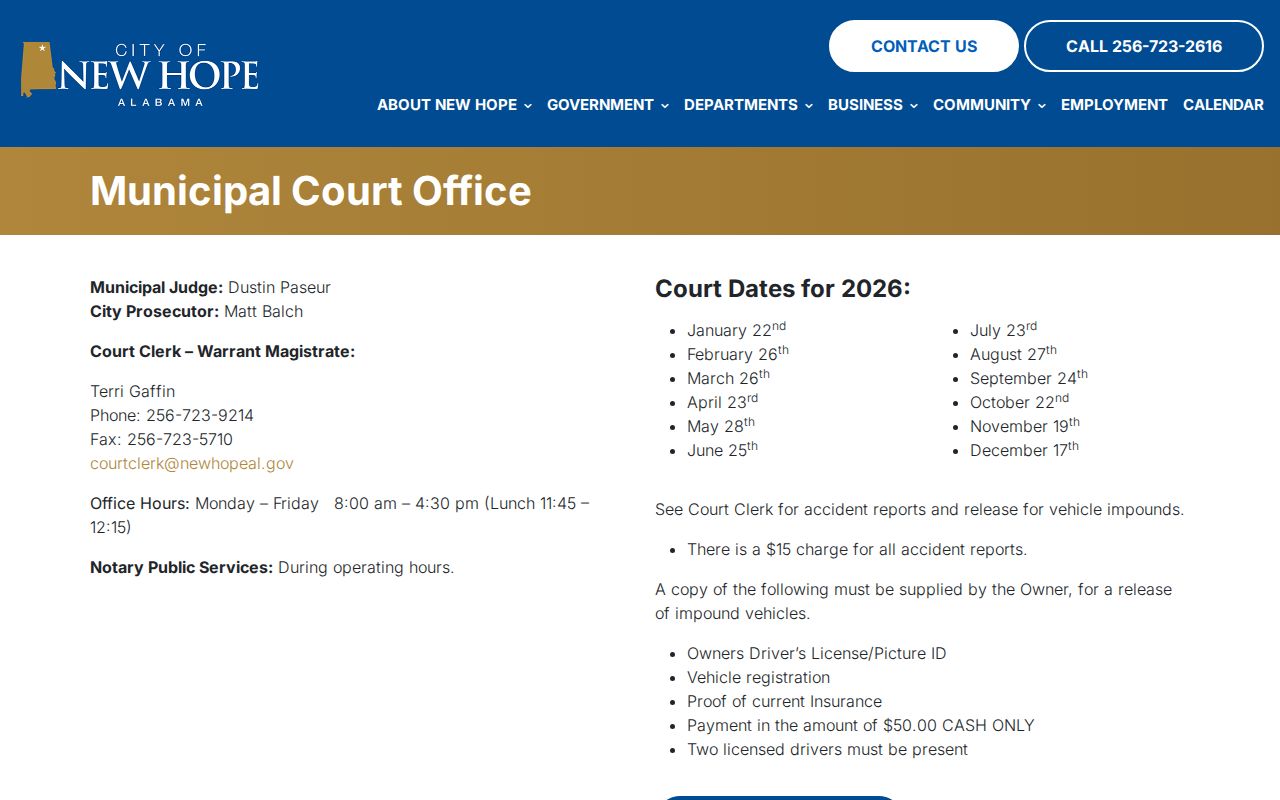
Task: Click the January 22nd court date
Action: click(x=736, y=330)
